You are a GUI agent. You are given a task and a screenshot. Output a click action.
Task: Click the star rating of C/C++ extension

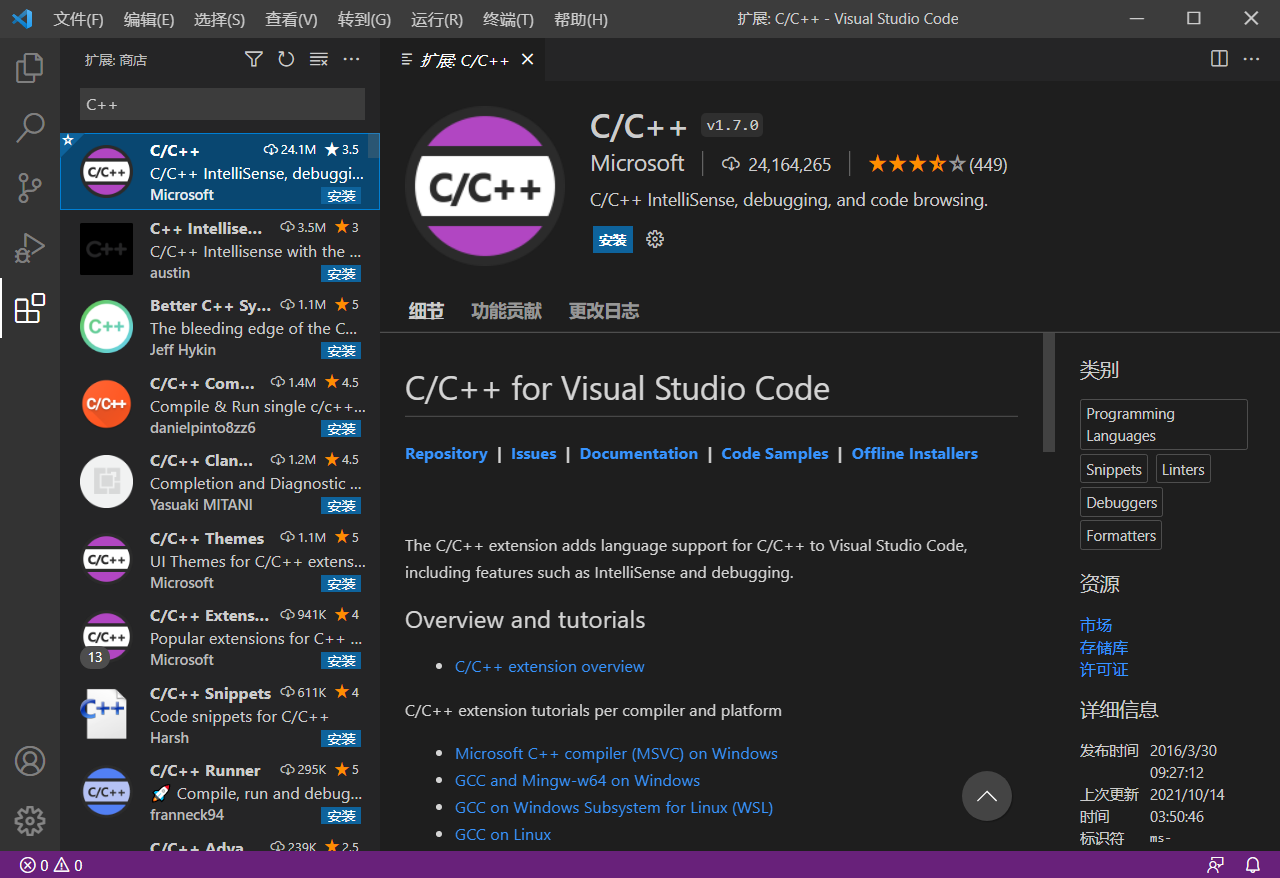(x=917, y=164)
